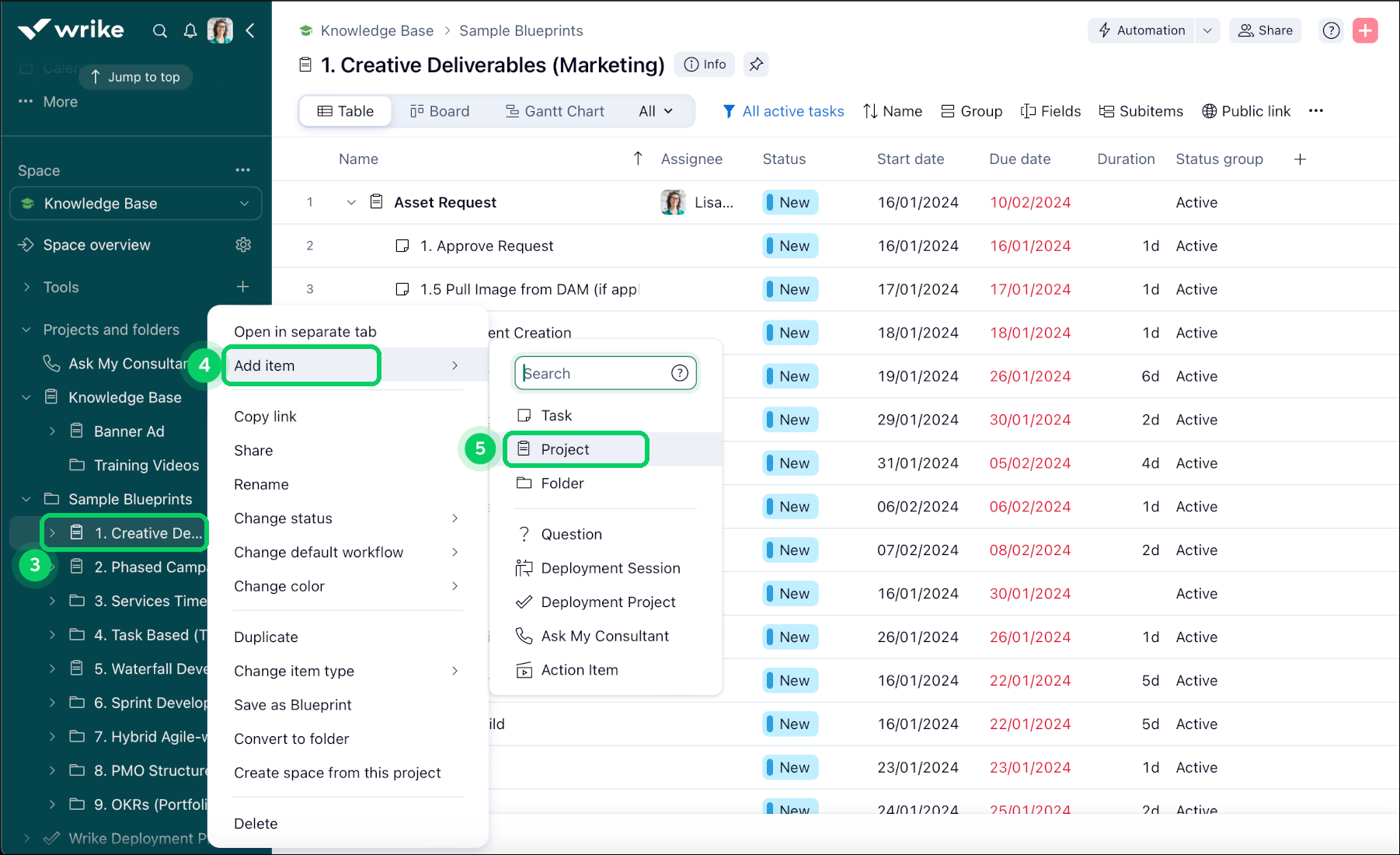Image resolution: width=1400 pixels, height=855 pixels.
Task: Click the Sample Blueprints breadcrumb link
Action: 521,30
